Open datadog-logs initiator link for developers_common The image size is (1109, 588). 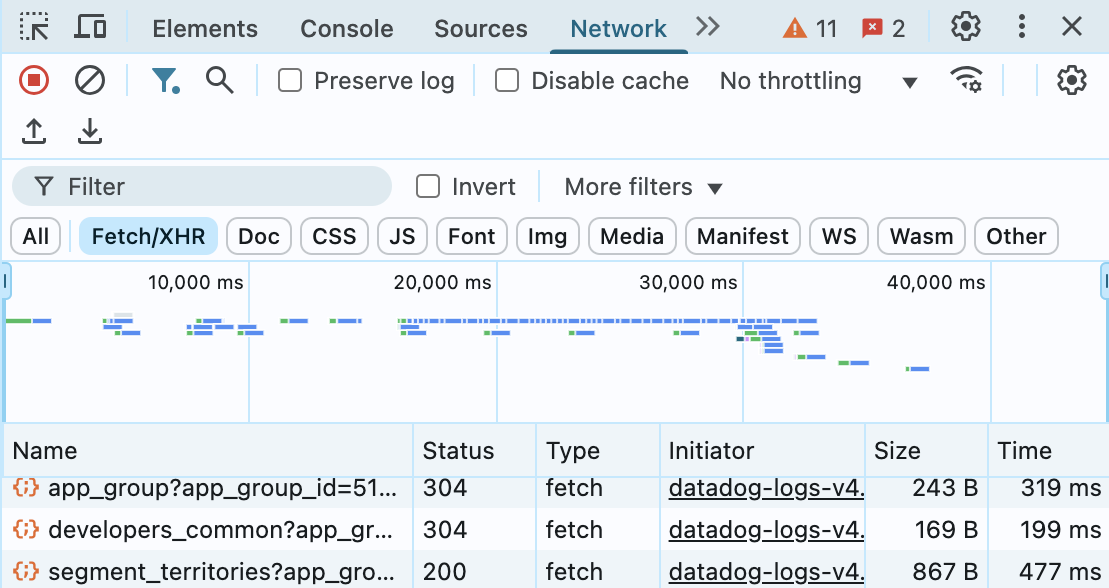point(766,529)
